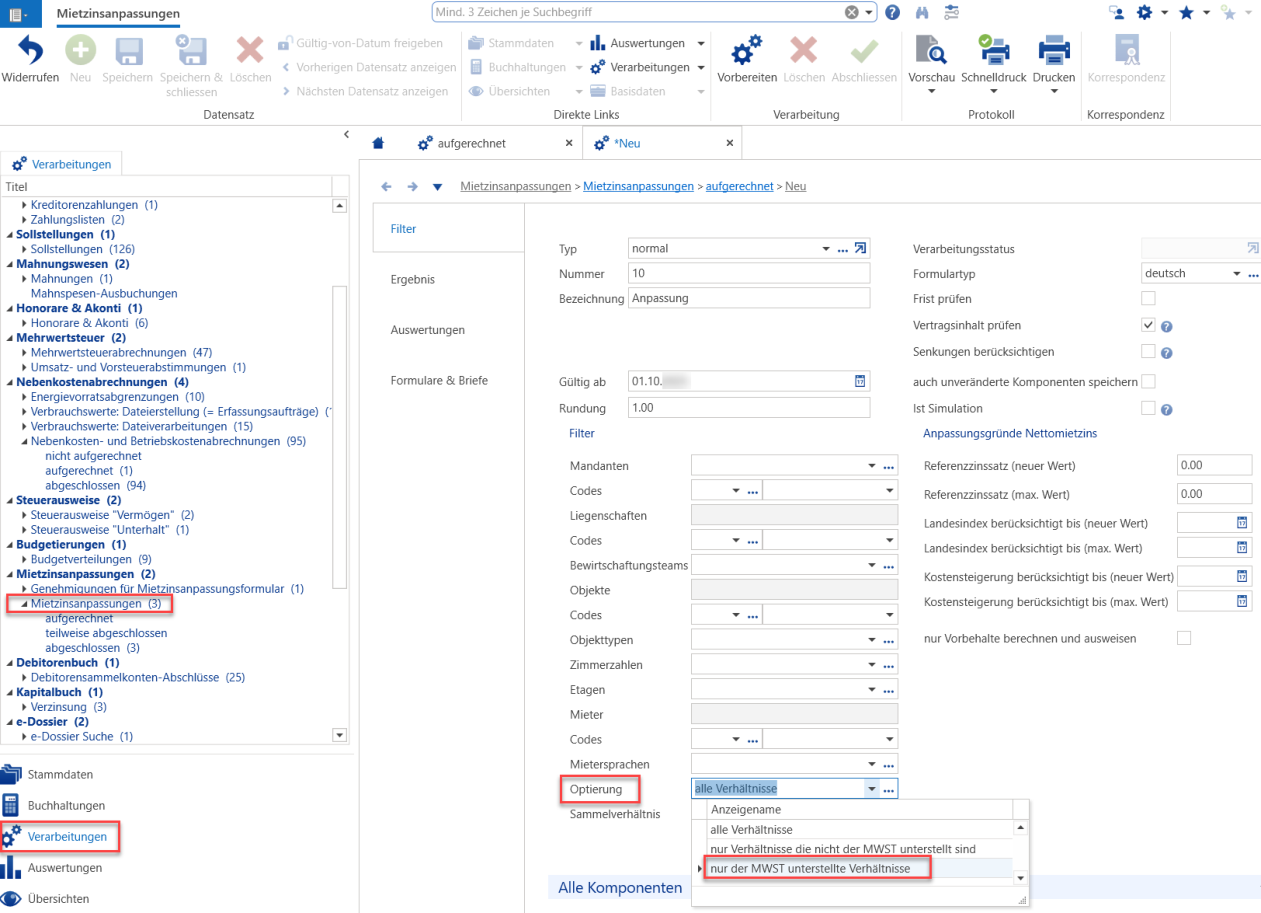Check auch unveränderte Komponenten speichern
Viewport: 1261px width, 913px height.
[1148, 381]
